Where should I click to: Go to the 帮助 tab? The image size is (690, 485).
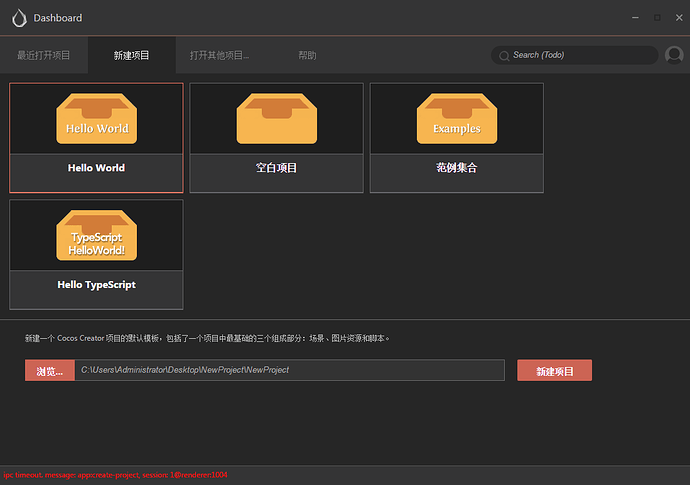[307, 55]
